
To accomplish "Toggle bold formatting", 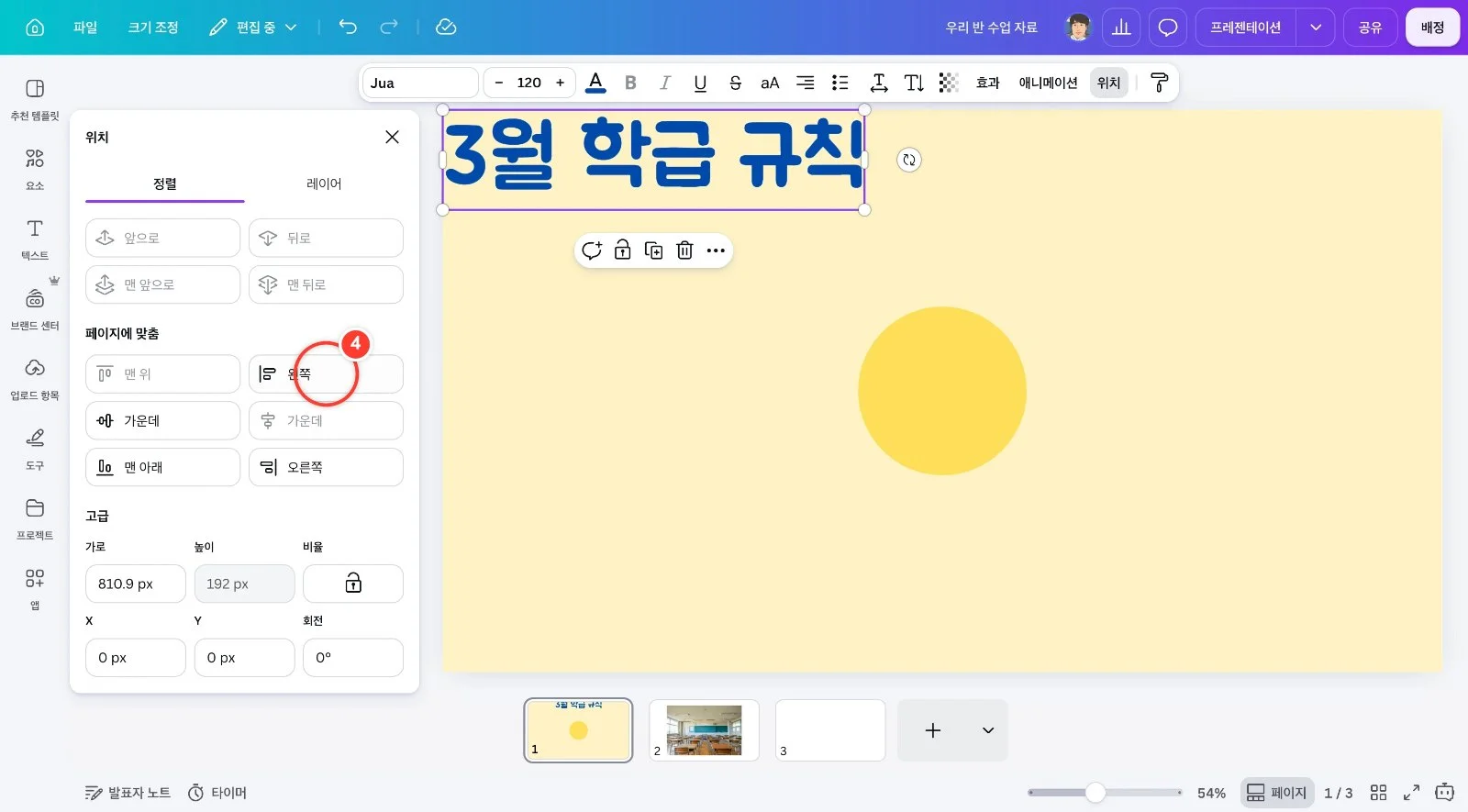I will pos(630,83).
